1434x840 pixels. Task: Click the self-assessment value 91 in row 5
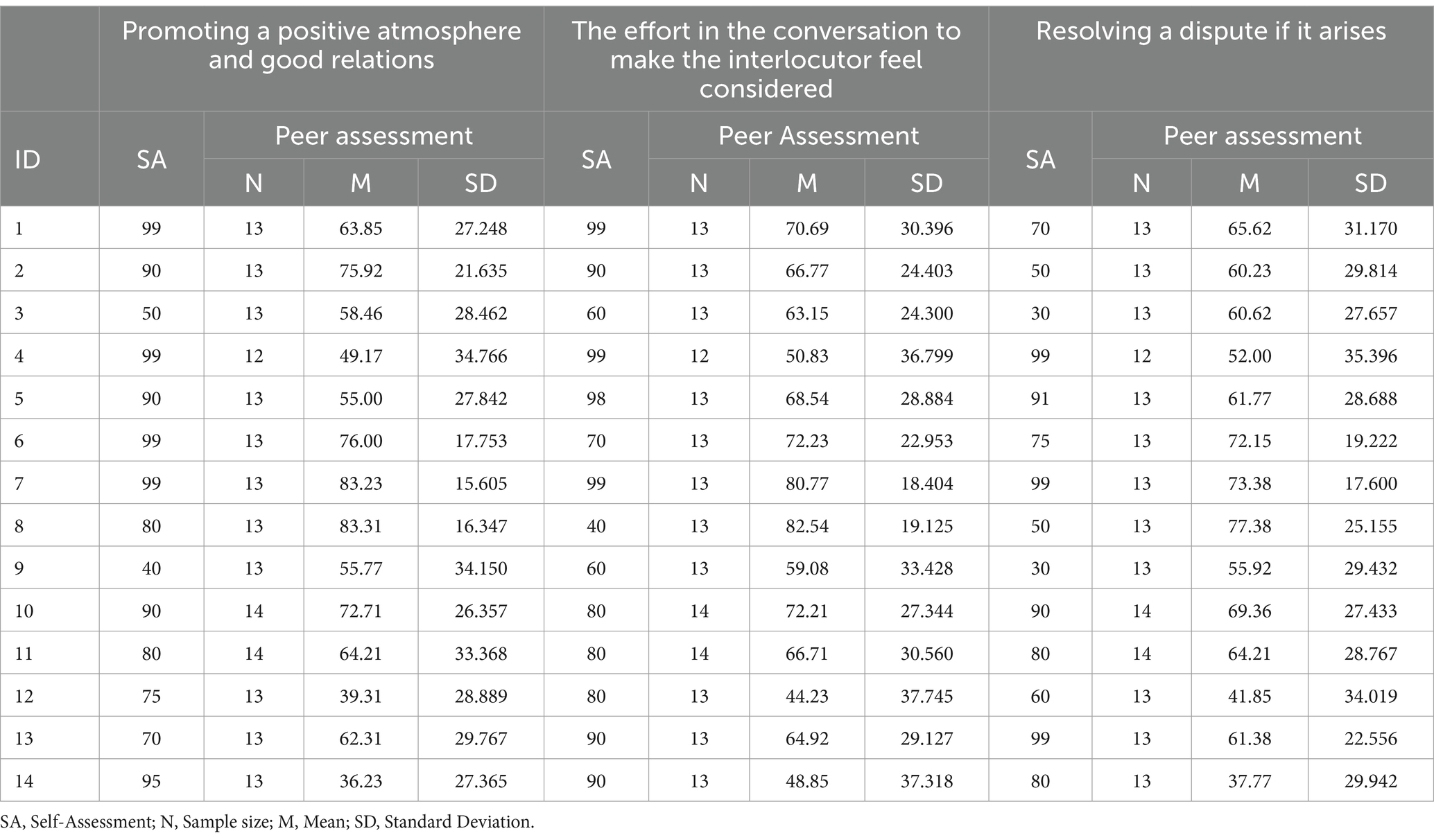[x=1040, y=399]
